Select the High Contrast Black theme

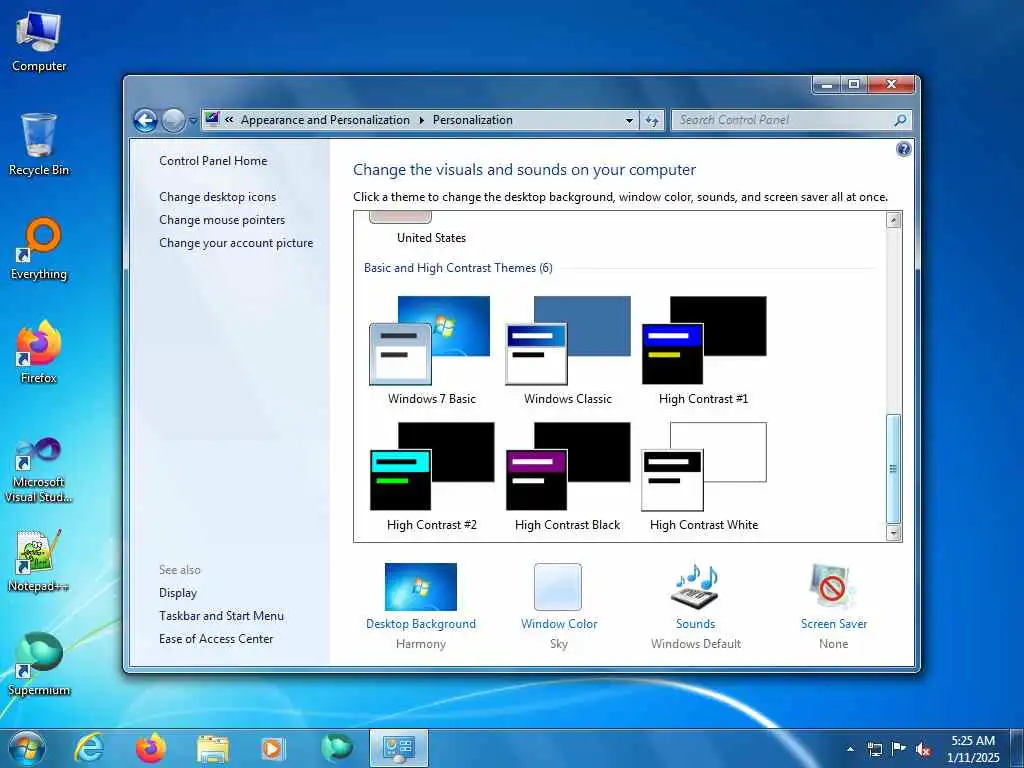coord(568,477)
